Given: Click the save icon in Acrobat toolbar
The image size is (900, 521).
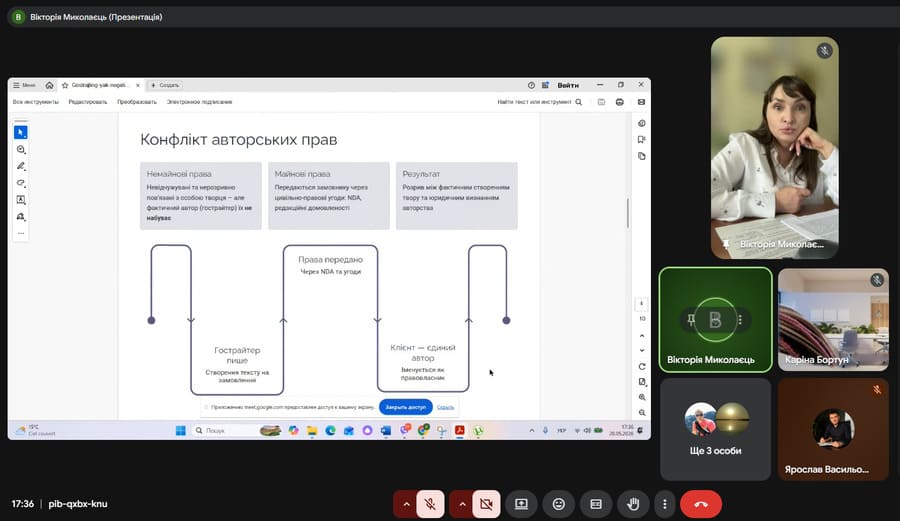Looking at the screenshot, I should click(x=601, y=102).
